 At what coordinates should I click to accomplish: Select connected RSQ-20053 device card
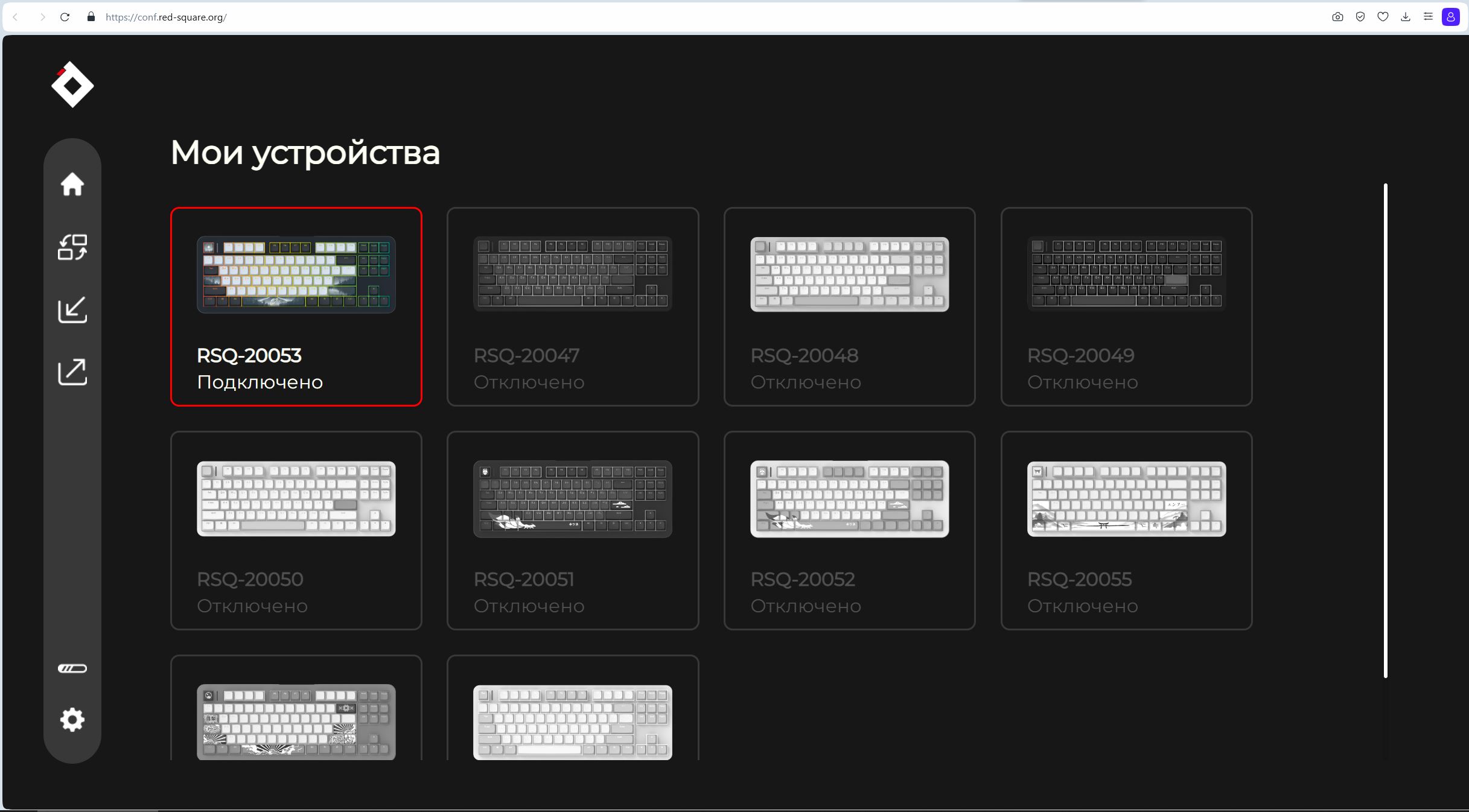[x=296, y=306]
